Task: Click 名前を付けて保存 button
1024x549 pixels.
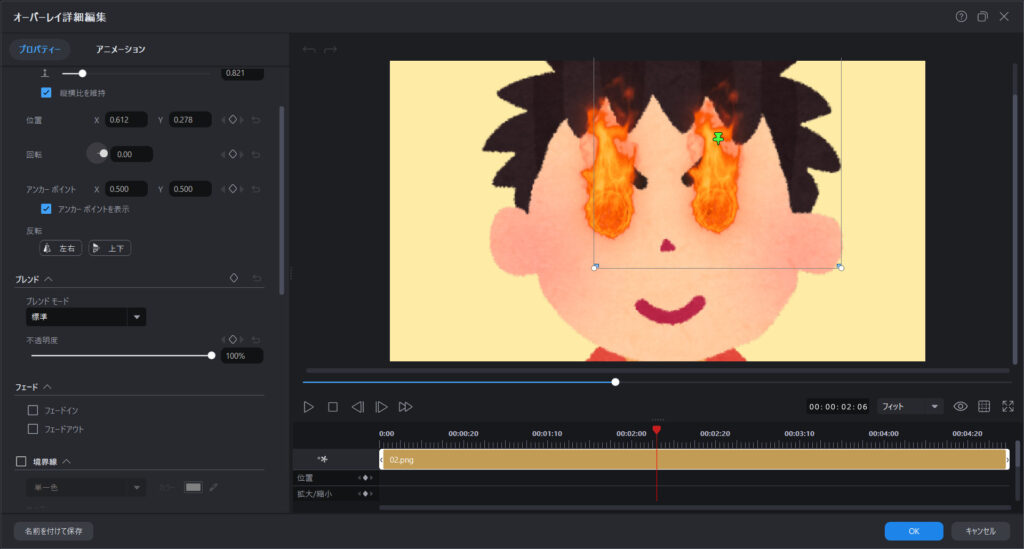Action: coord(54,531)
